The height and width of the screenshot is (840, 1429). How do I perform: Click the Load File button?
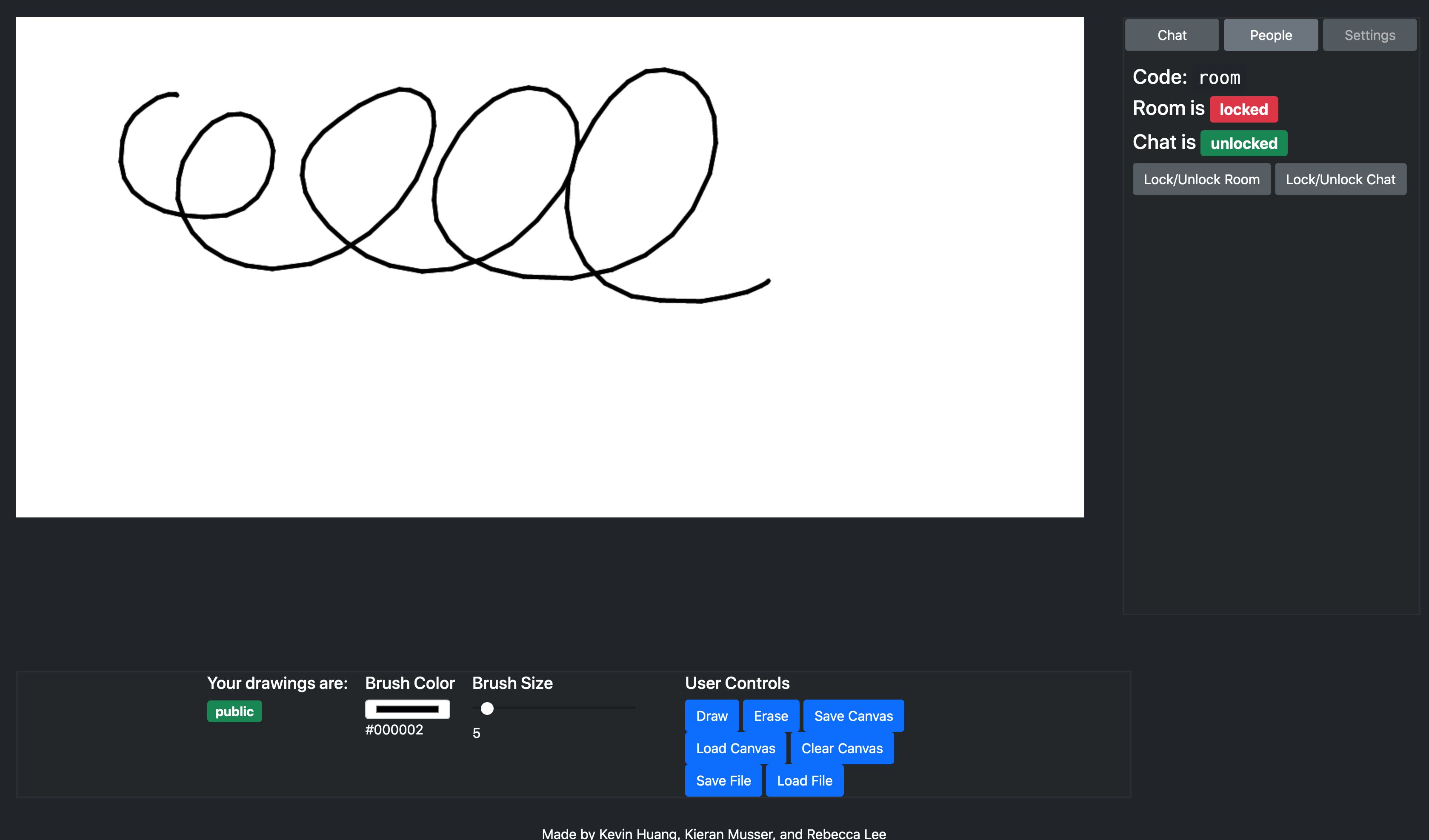[804, 780]
